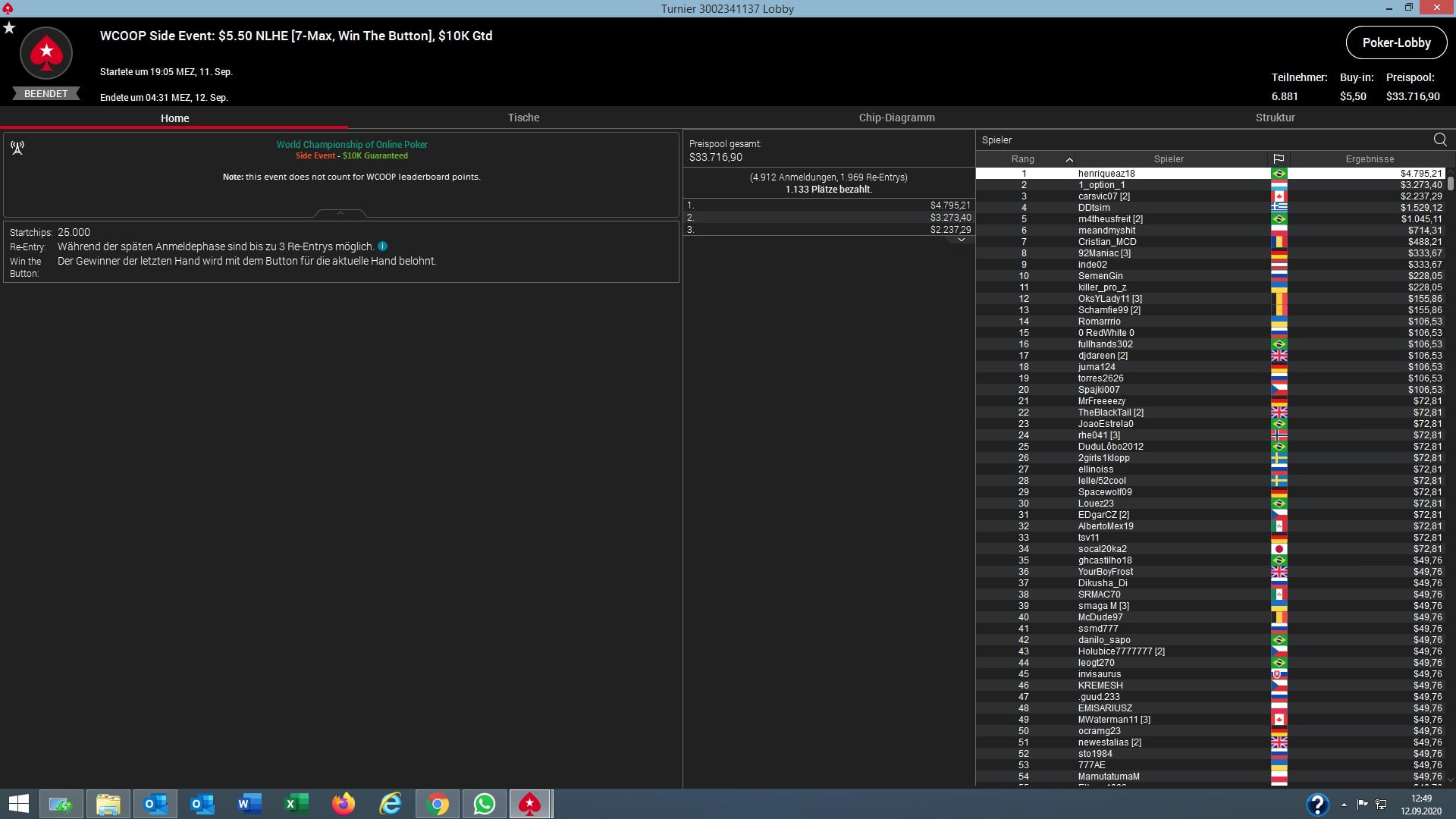
Task: Click the player list scrollbar thumb
Action: (x=1450, y=183)
